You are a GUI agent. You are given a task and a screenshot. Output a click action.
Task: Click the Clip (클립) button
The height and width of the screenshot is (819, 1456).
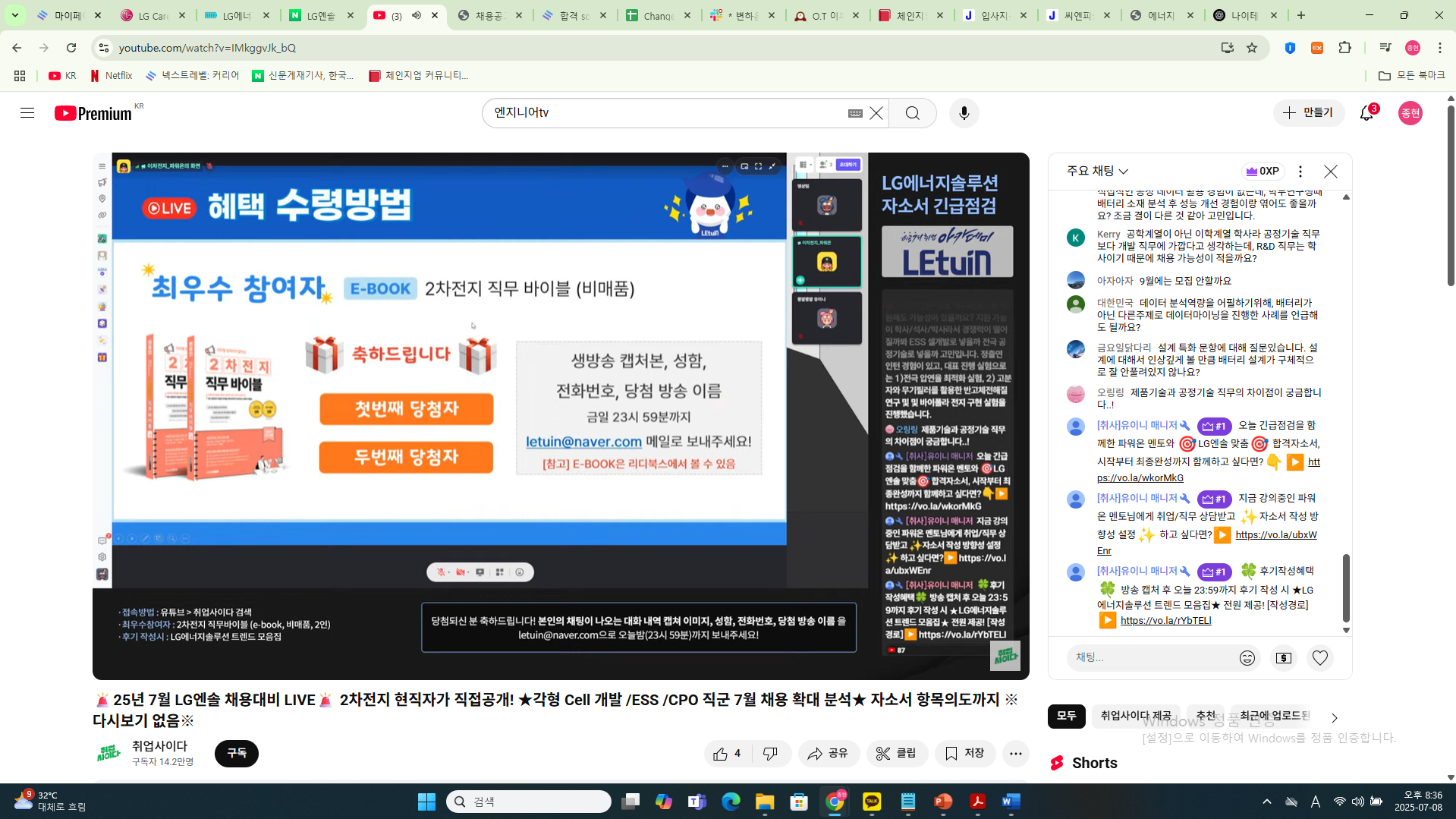897,754
